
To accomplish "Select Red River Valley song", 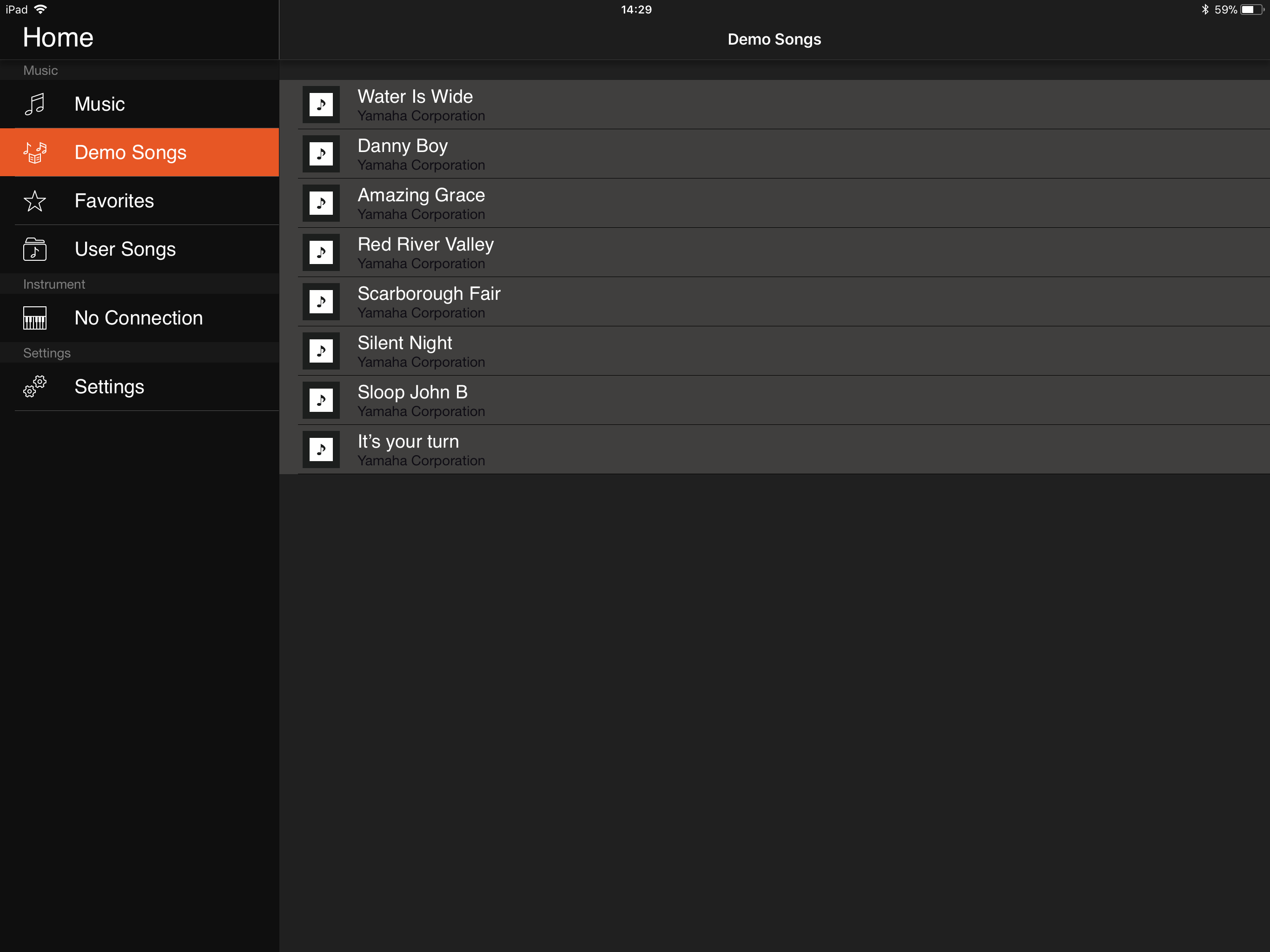I will pos(425,252).
